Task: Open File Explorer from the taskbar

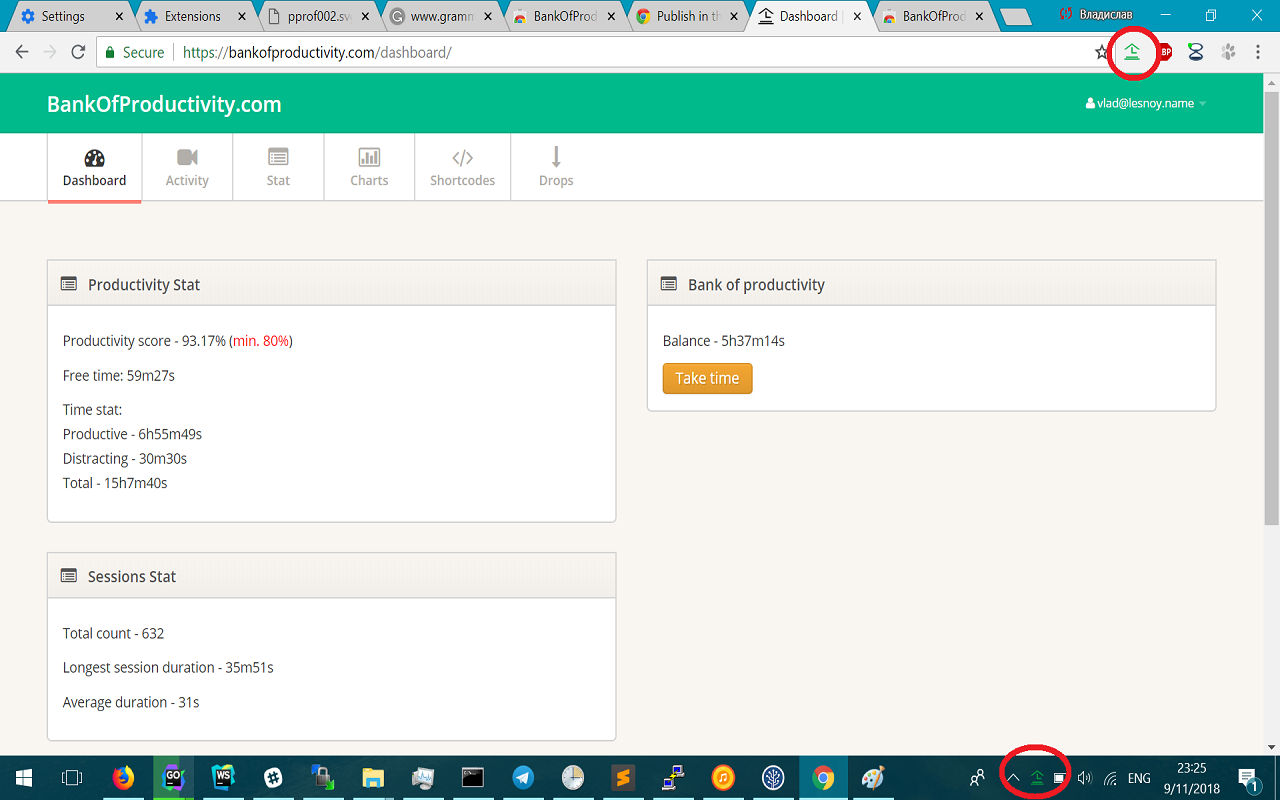Action: tap(373, 778)
